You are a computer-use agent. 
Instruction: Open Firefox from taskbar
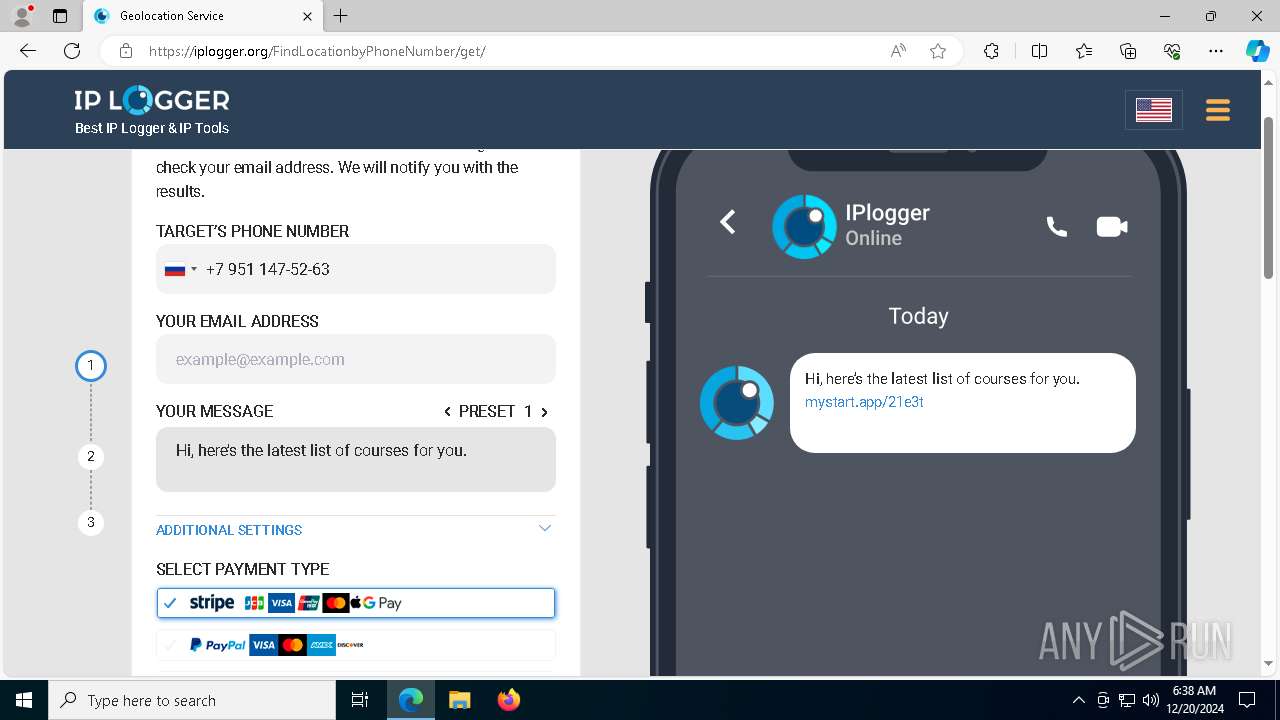point(508,700)
